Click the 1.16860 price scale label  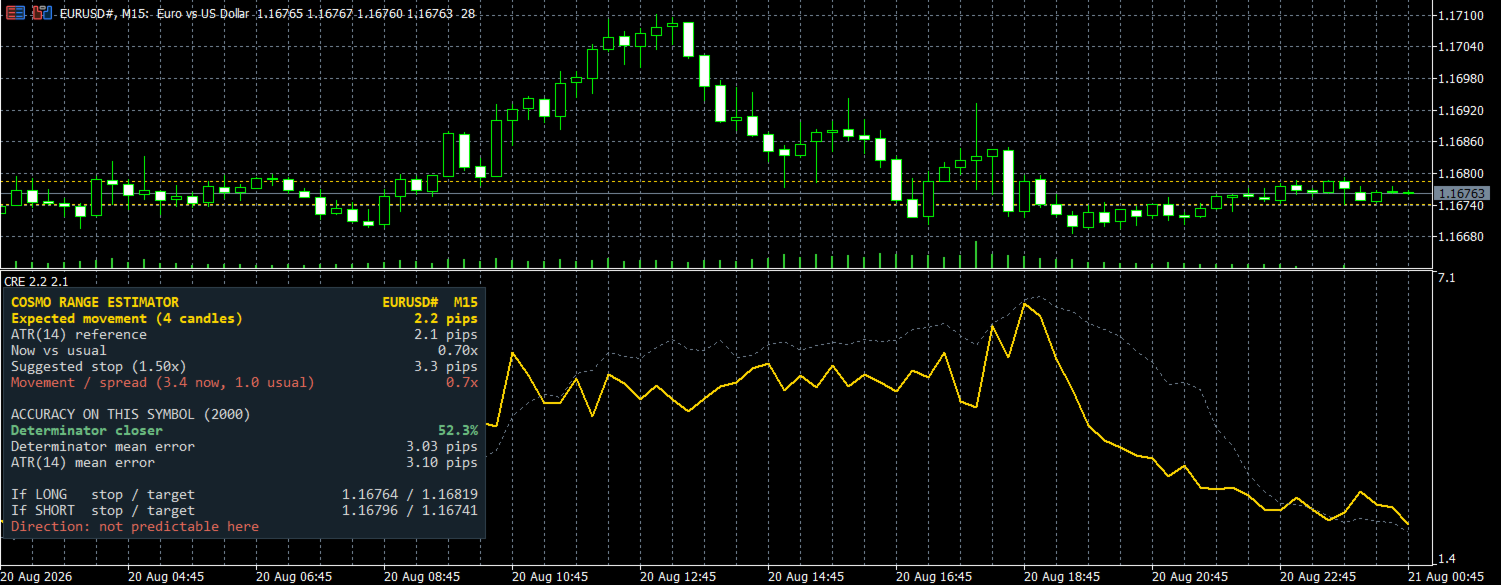(1460, 142)
